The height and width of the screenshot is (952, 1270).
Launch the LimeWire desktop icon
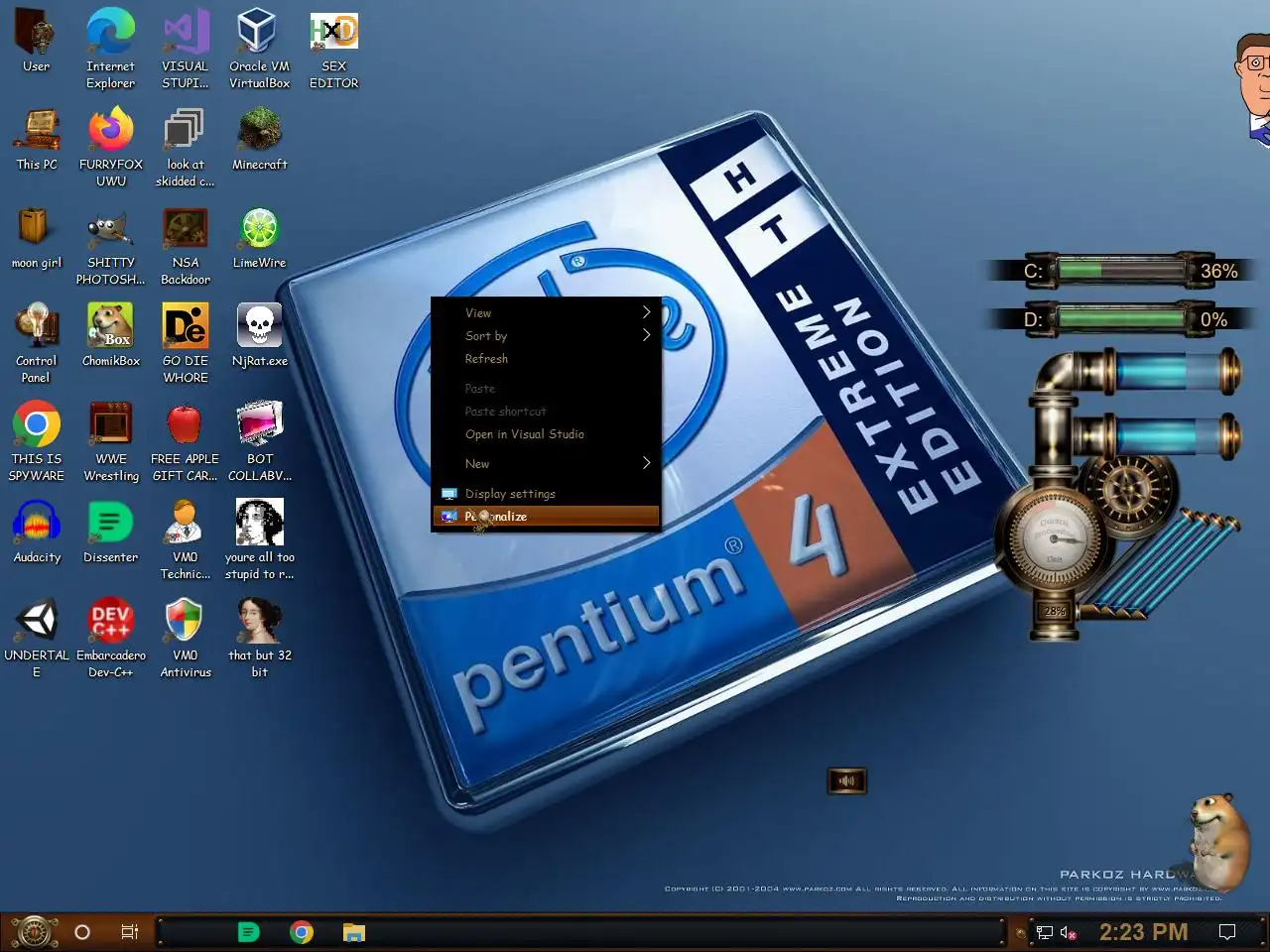coord(259,238)
